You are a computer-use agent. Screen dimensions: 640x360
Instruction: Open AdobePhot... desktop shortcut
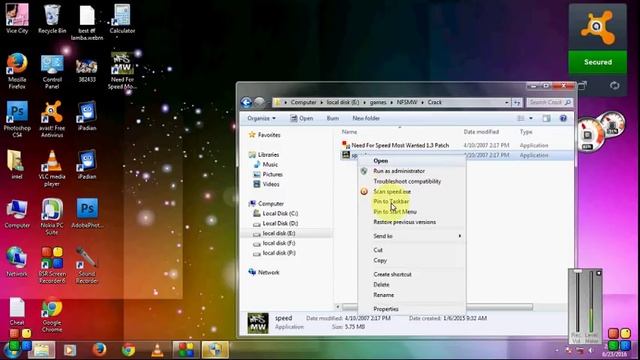click(87, 213)
